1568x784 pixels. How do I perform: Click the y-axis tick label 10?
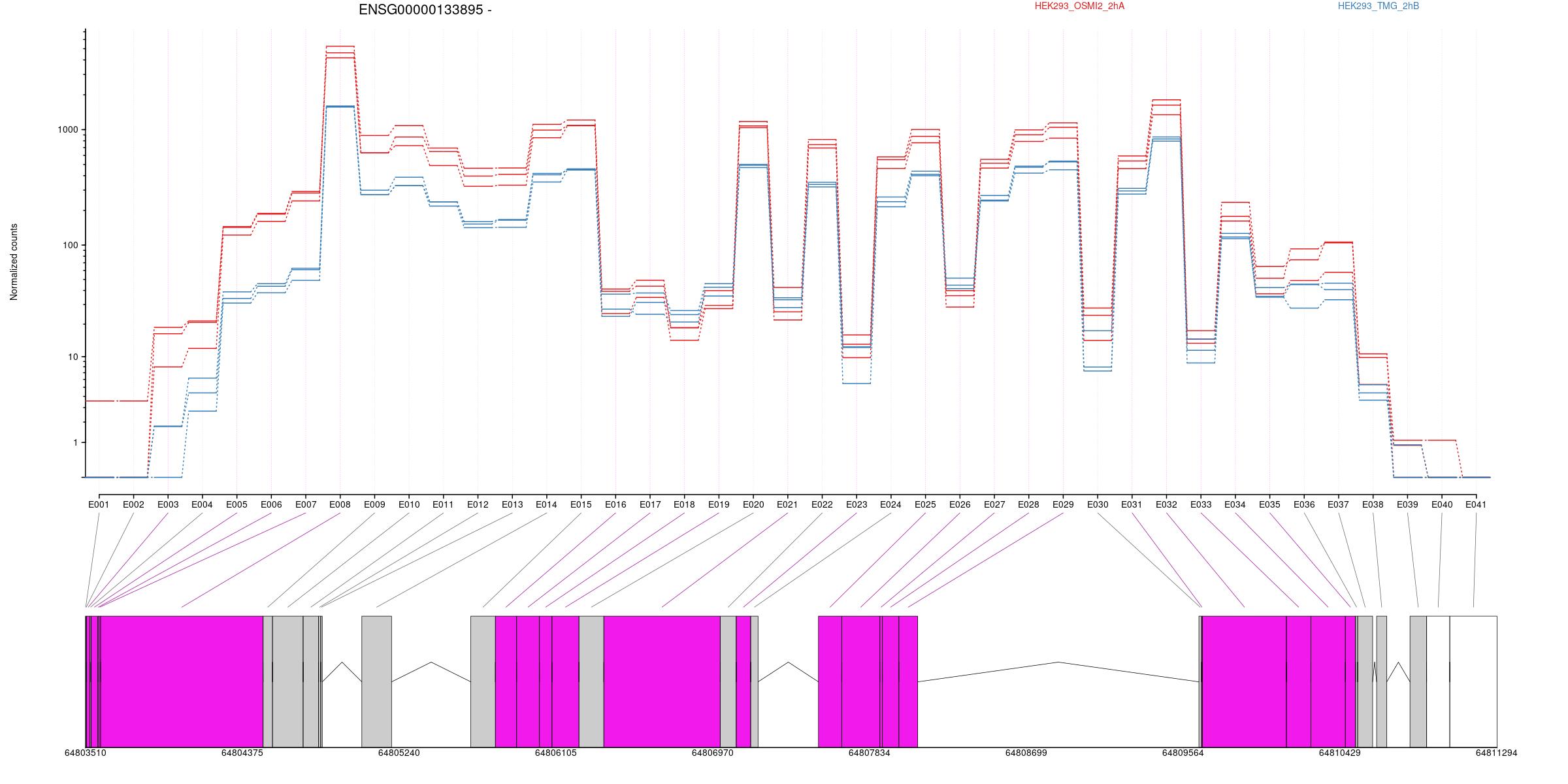[x=74, y=357]
